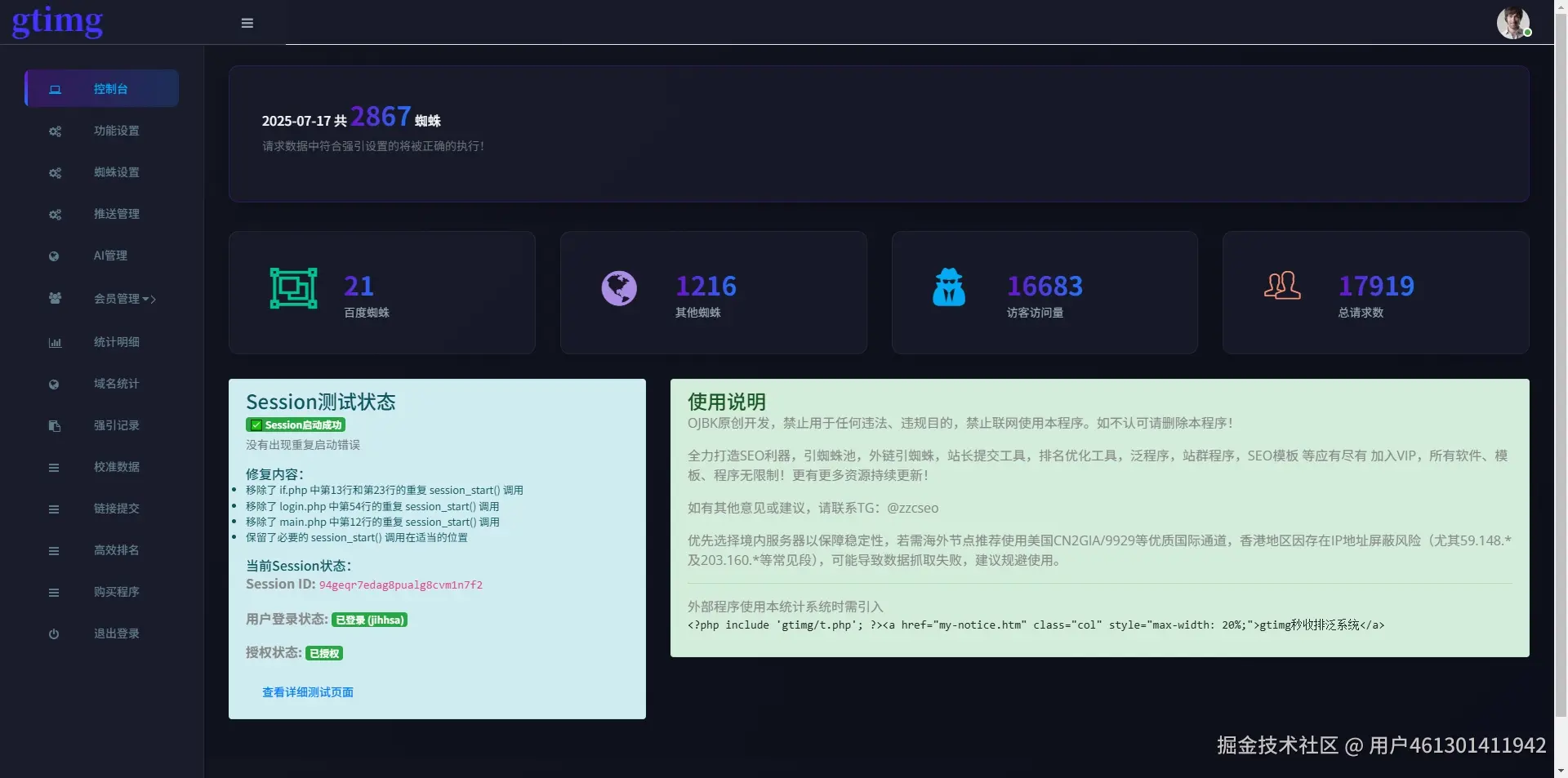This screenshot has width=1568, height=778.
Task: Click the 蜘蛛设置 settings icon
Action: click(54, 172)
